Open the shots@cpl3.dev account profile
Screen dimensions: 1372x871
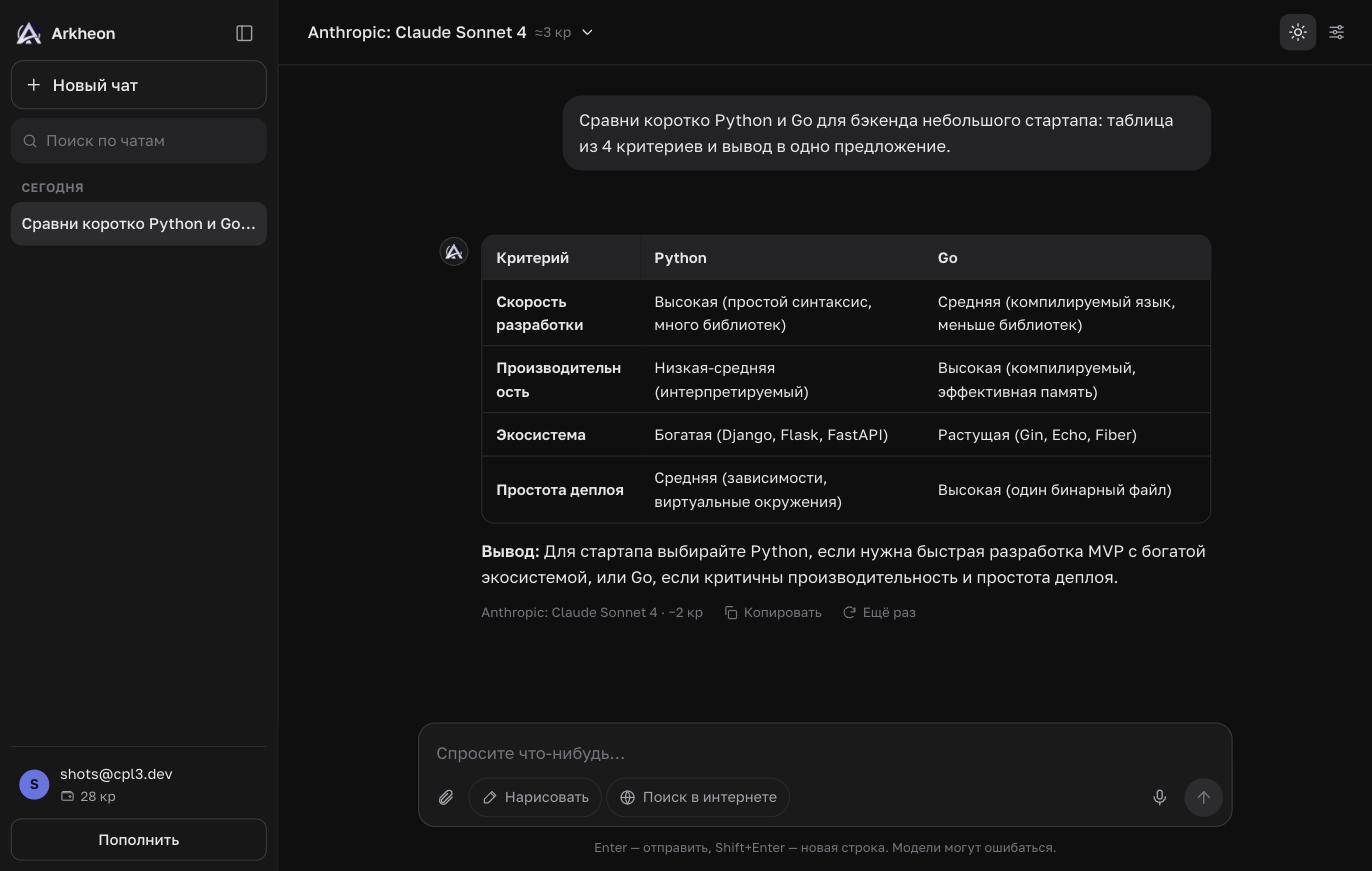pos(139,785)
